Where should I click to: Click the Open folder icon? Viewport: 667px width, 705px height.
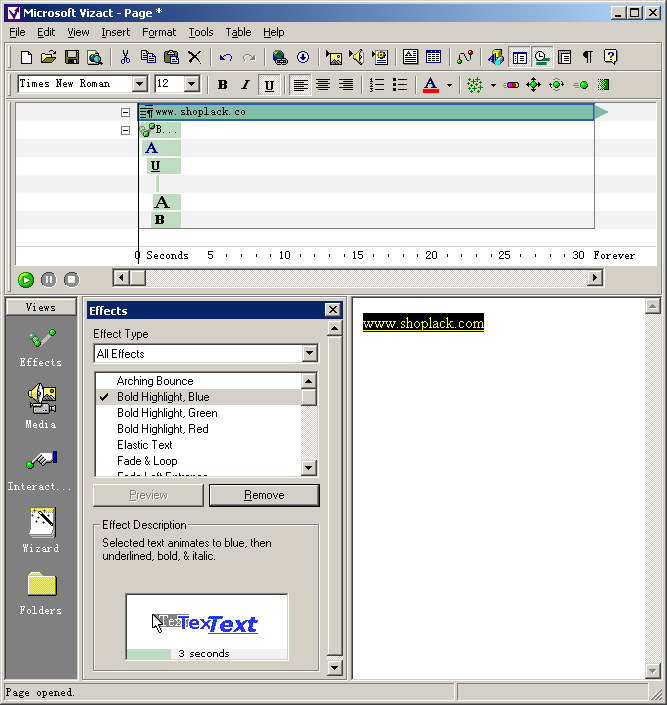pyautogui.click(x=48, y=57)
